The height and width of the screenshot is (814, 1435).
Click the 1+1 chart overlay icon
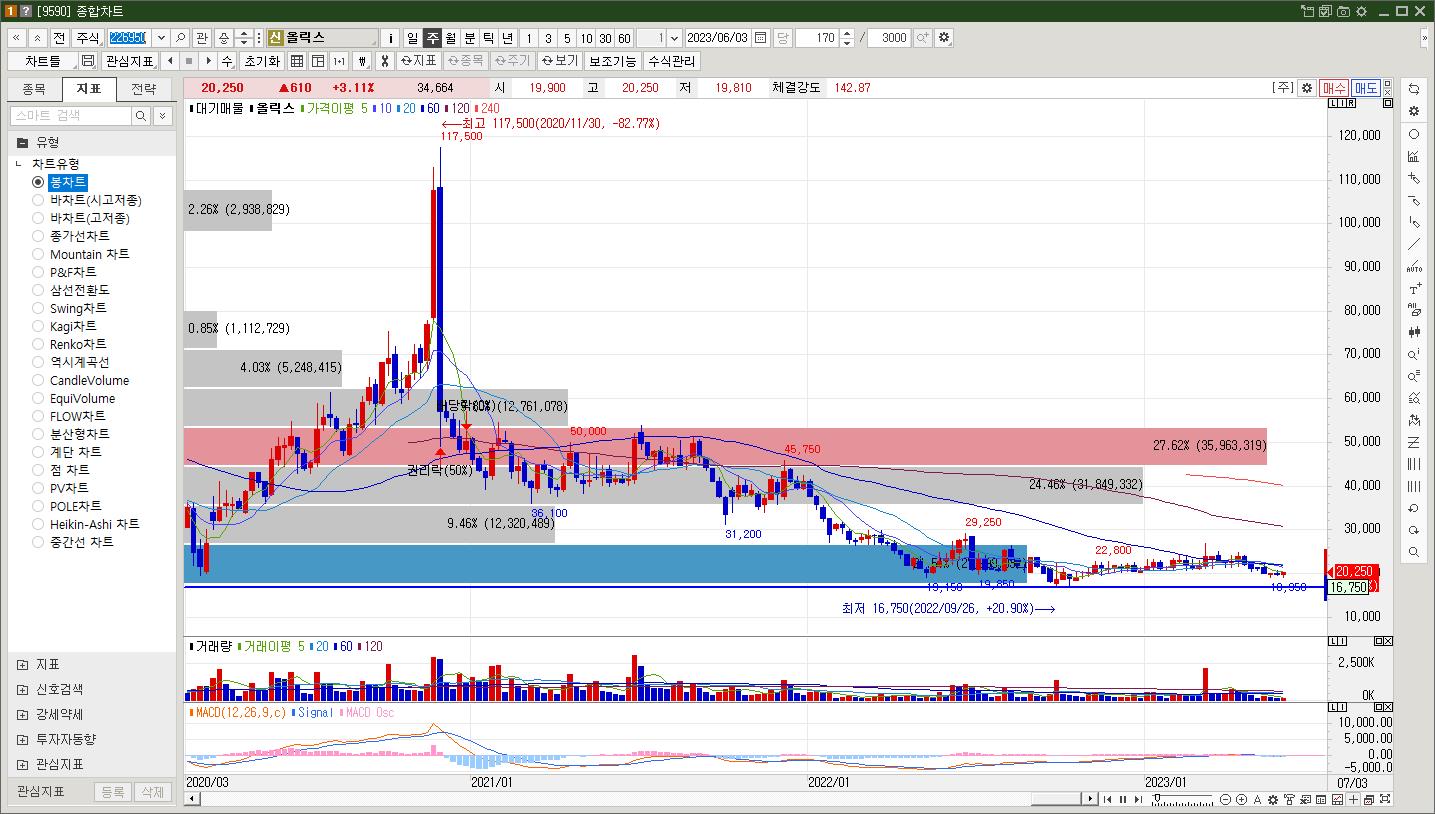click(339, 61)
